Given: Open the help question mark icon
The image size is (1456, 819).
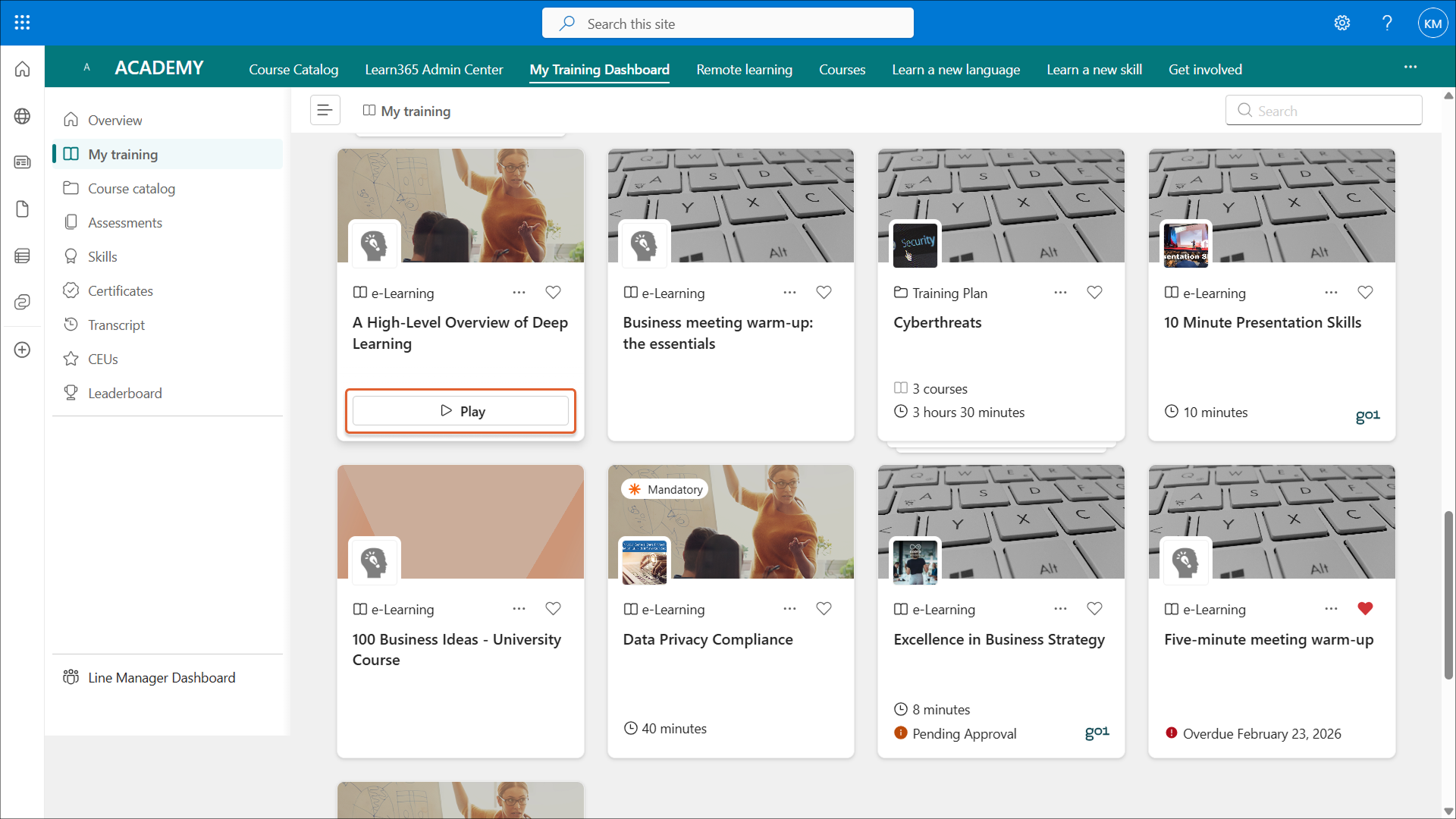Looking at the screenshot, I should (1387, 23).
